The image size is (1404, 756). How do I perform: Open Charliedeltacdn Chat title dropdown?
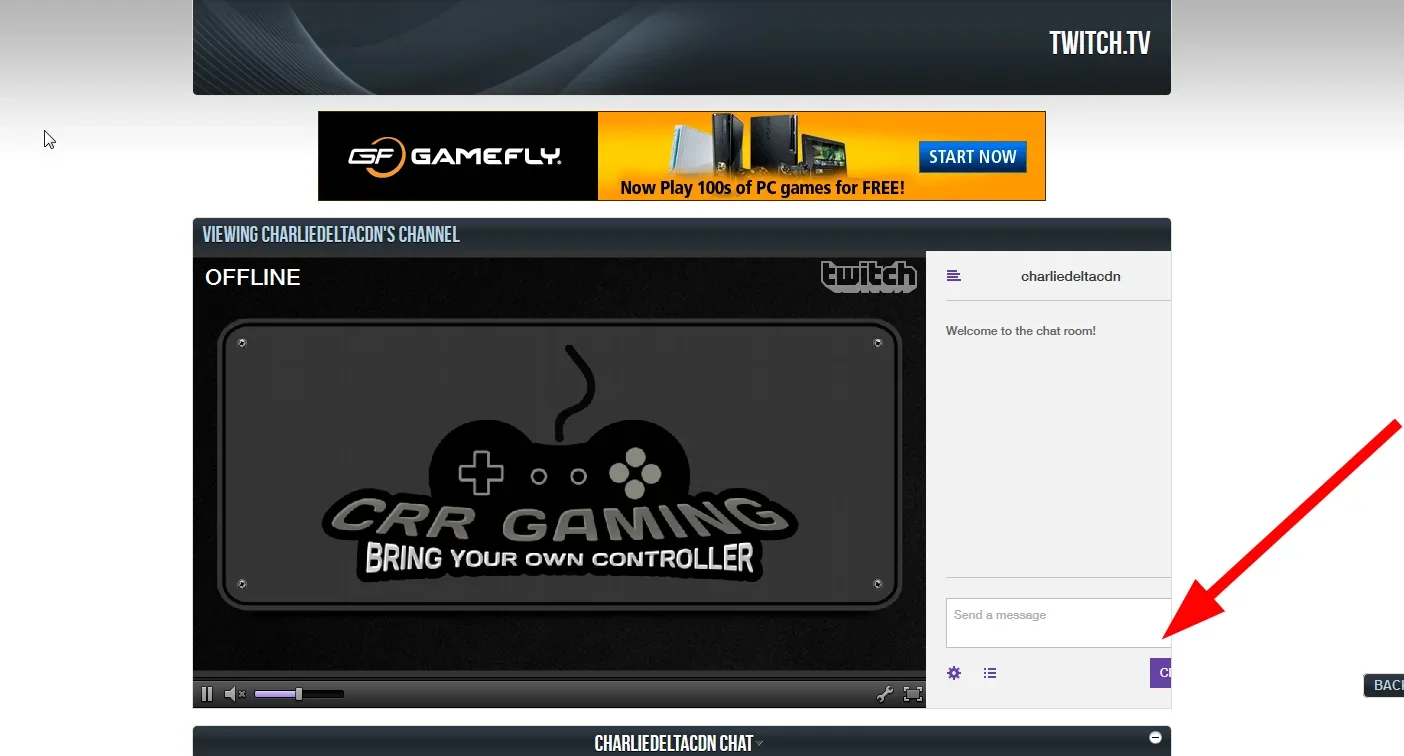pyautogui.click(x=760, y=743)
